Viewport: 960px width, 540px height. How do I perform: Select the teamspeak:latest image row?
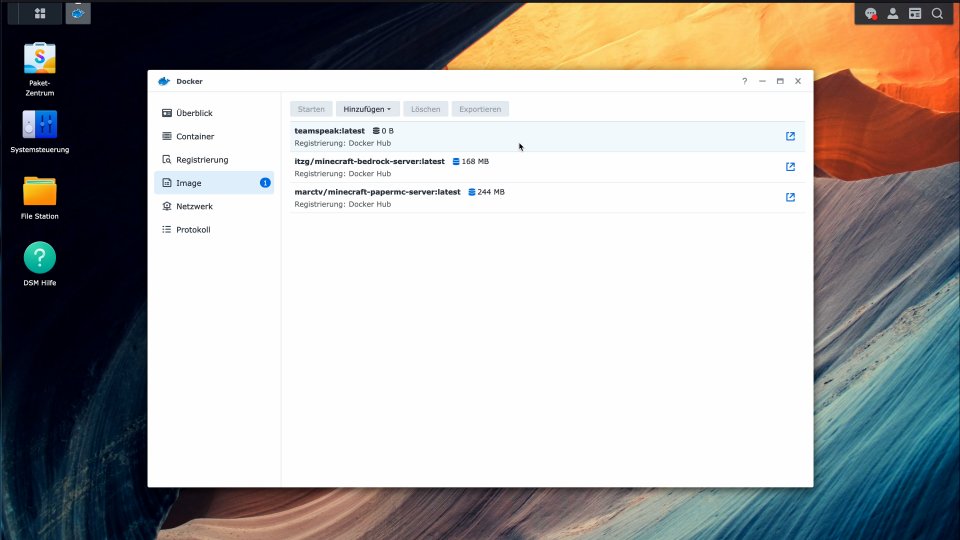point(547,137)
